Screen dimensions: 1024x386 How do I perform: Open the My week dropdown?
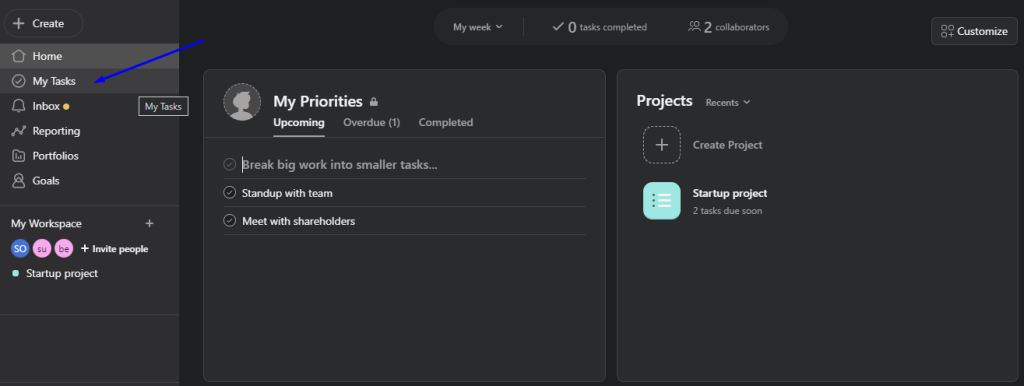click(478, 27)
